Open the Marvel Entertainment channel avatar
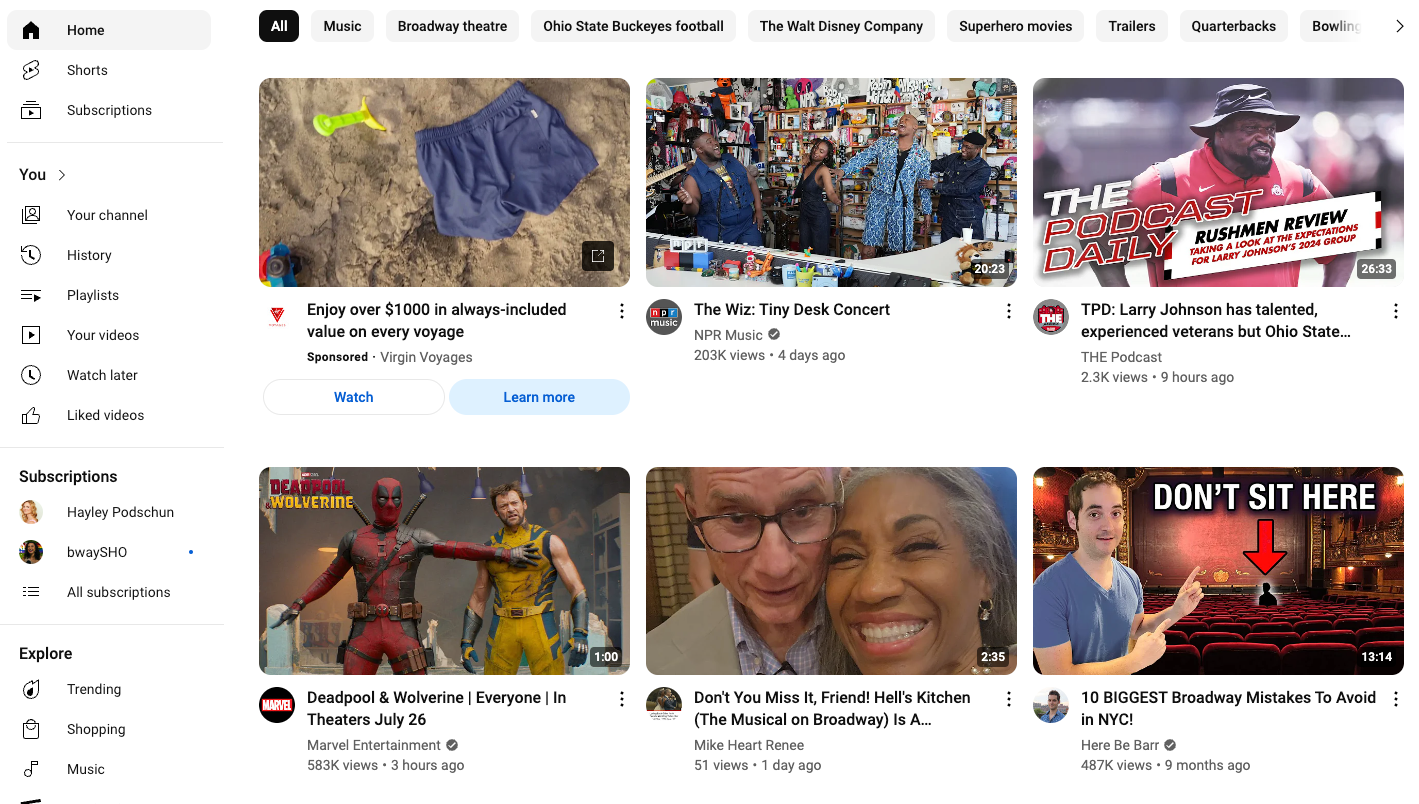This screenshot has height=804, width=1419. (277, 705)
